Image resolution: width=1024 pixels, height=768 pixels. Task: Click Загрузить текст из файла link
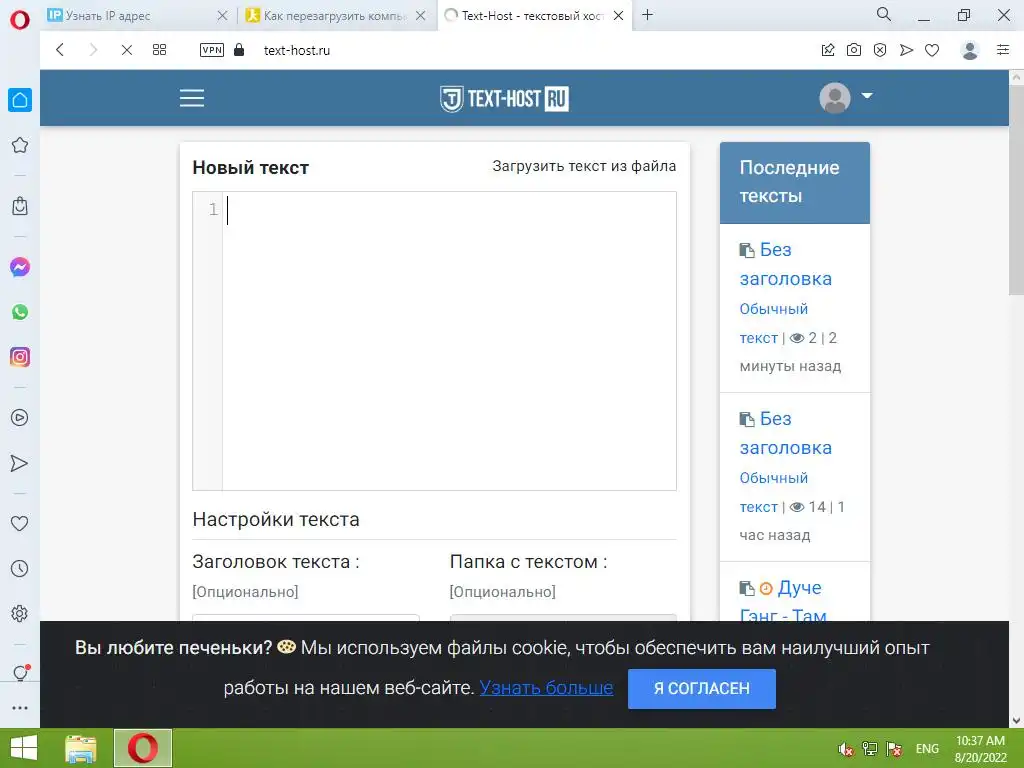pyautogui.click(x=584, y=166)
